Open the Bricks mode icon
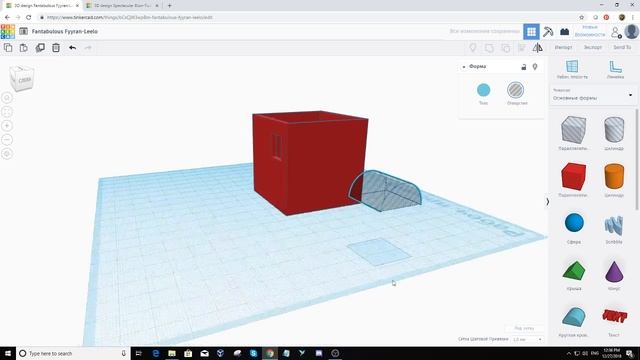The height and width of the screenshot is (360, 640). click(564, 31)
